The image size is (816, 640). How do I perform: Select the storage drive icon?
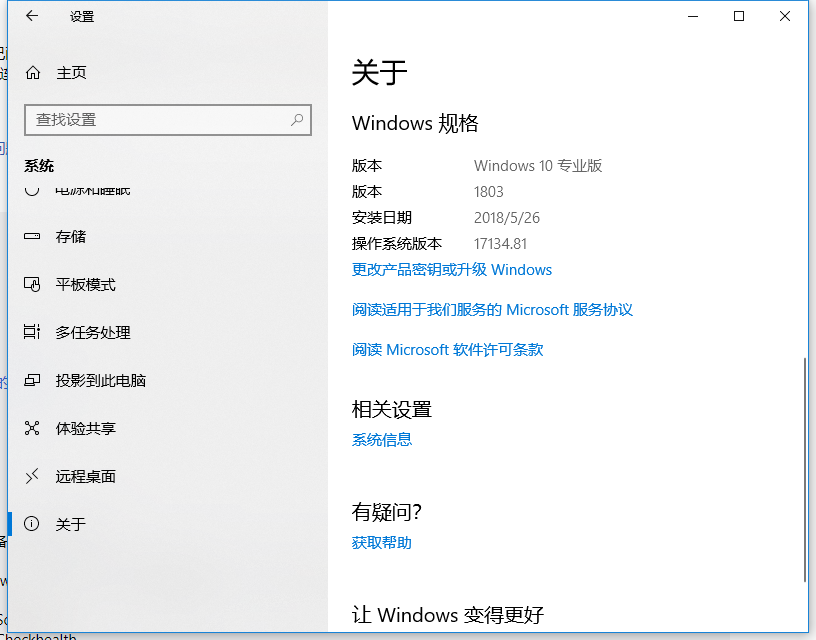click(32, 236)
